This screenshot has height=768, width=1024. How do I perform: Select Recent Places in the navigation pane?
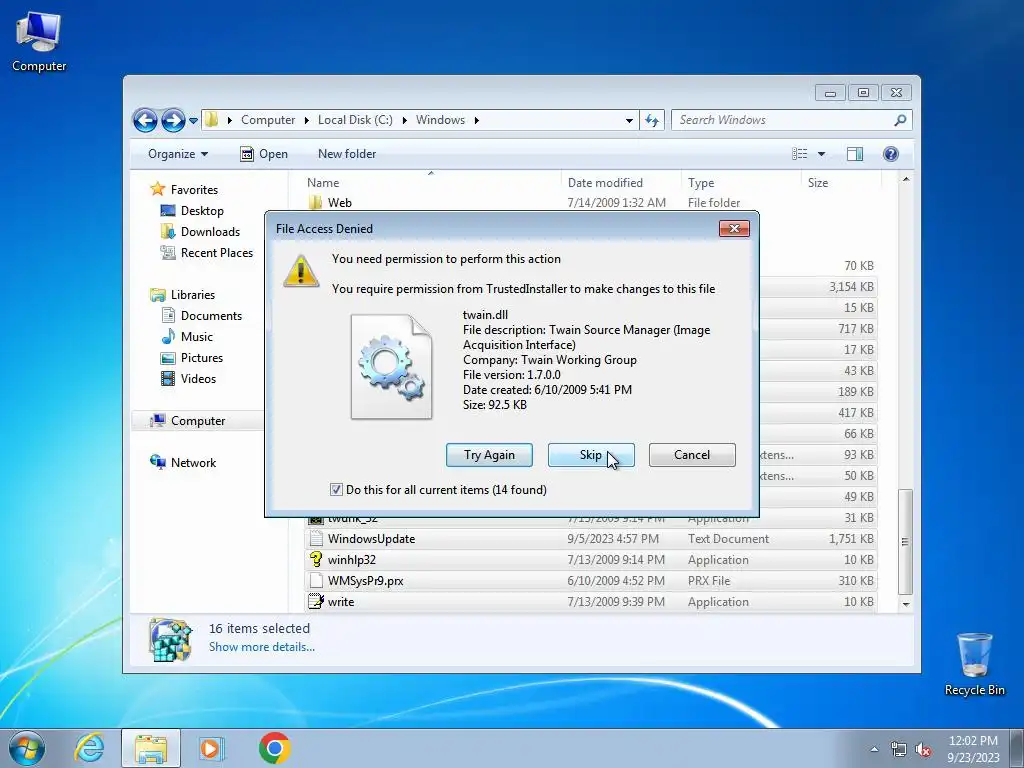click(x=216, y=253)
